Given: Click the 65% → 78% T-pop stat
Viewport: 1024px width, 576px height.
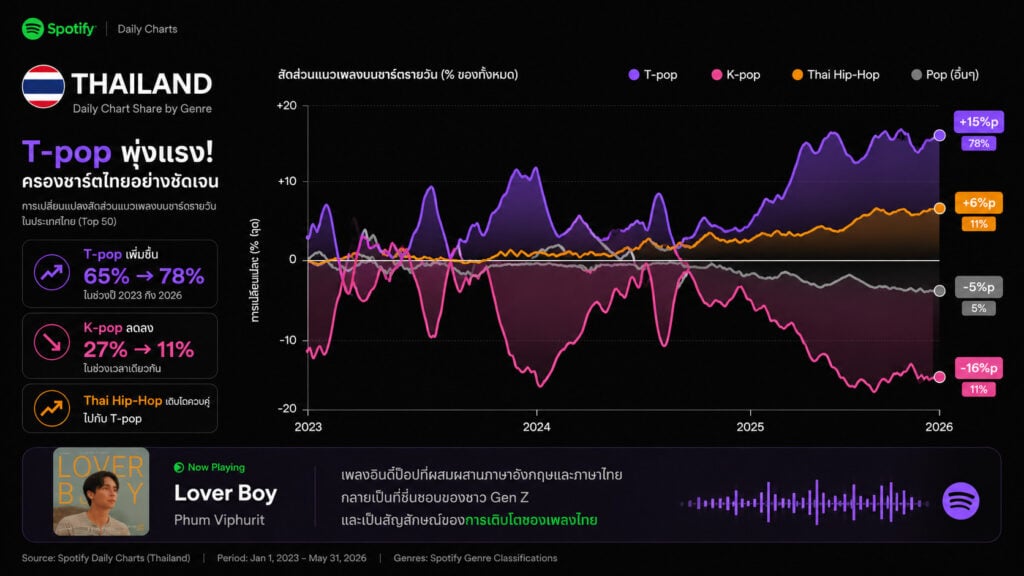Looking at the screenshot, I should [144, 276].
